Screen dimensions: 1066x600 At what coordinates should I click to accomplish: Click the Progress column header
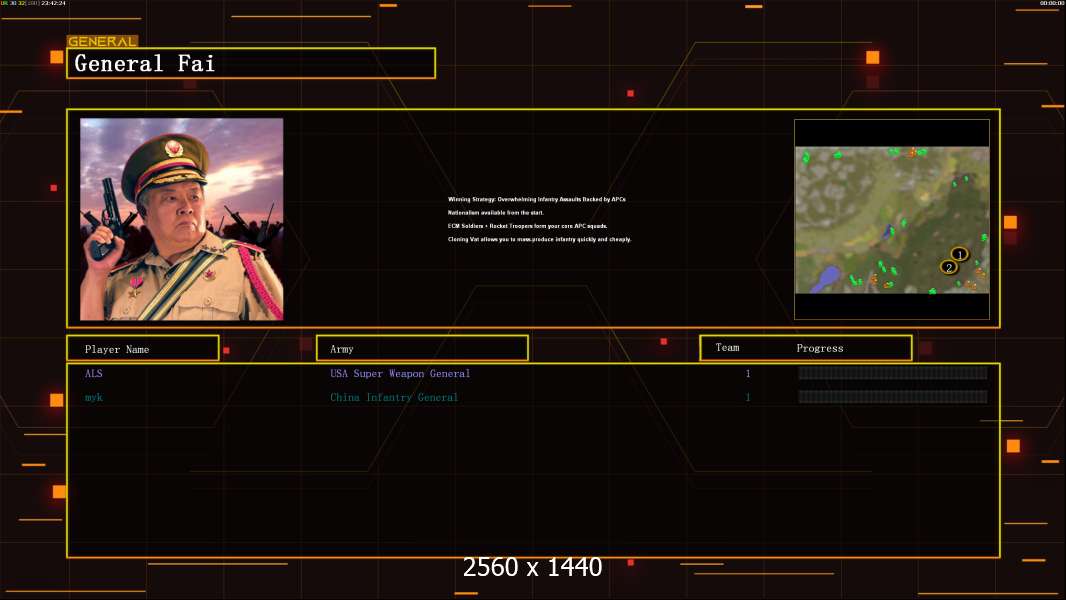(x=820, y=348)
